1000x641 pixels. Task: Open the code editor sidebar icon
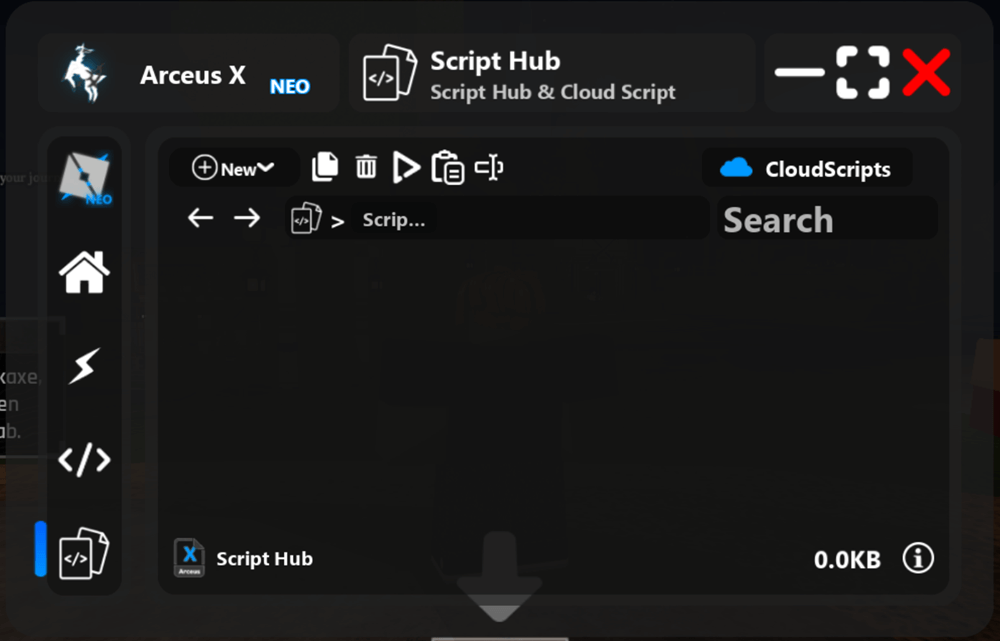click(x=84, y=459)
